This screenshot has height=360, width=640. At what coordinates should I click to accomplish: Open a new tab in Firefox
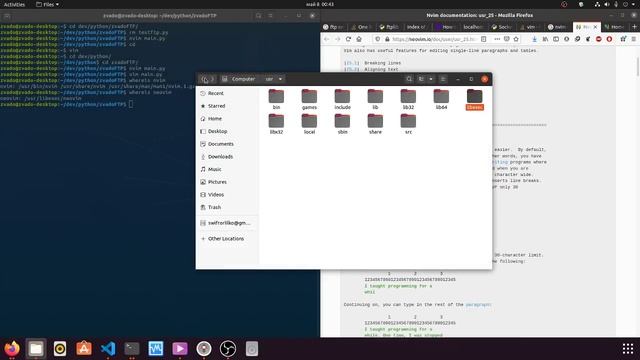click(x=634, y=27)
